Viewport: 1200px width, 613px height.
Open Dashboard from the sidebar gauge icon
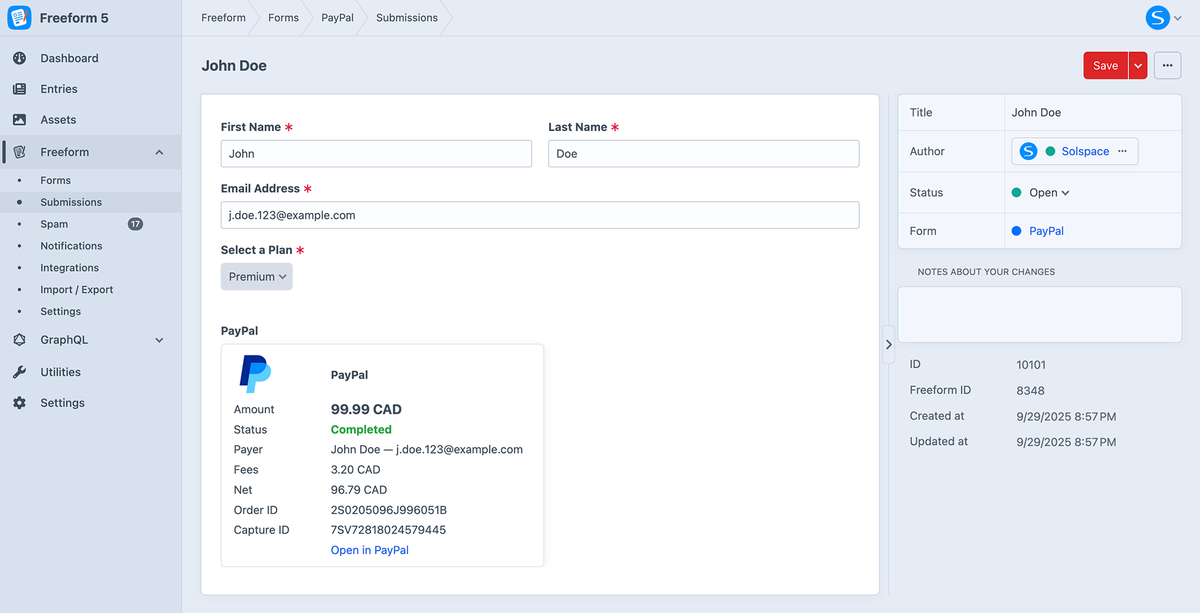click(x=19, y=58)
